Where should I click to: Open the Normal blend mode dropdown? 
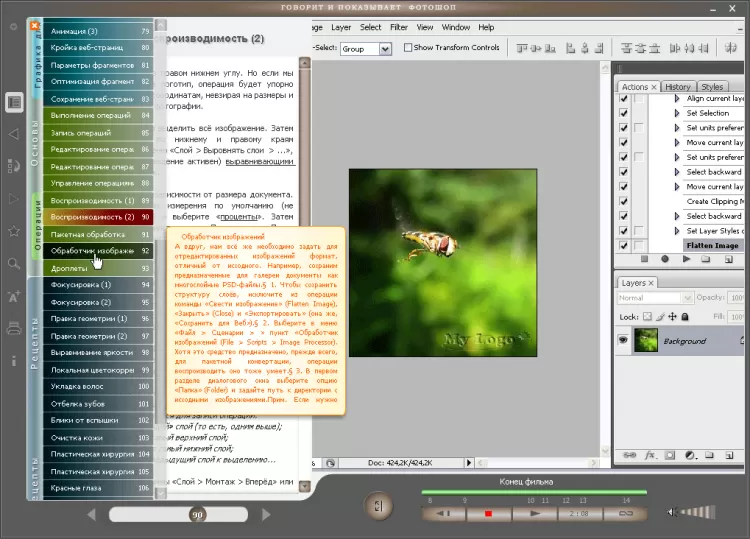pos(650,298)
